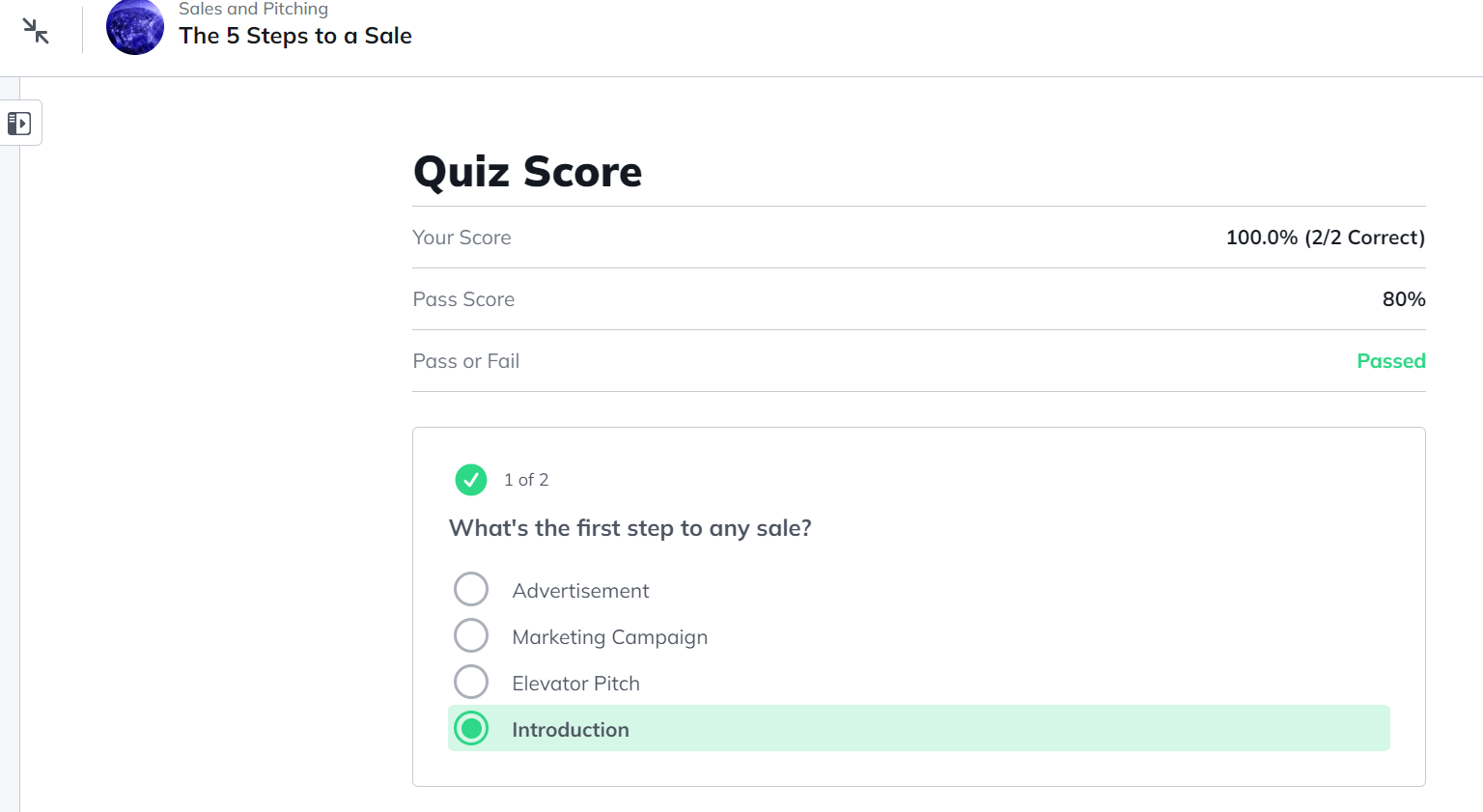
Task: Choose the Marketing Campaign radio button
Action: pyautogui.click(x=471, y=635)
